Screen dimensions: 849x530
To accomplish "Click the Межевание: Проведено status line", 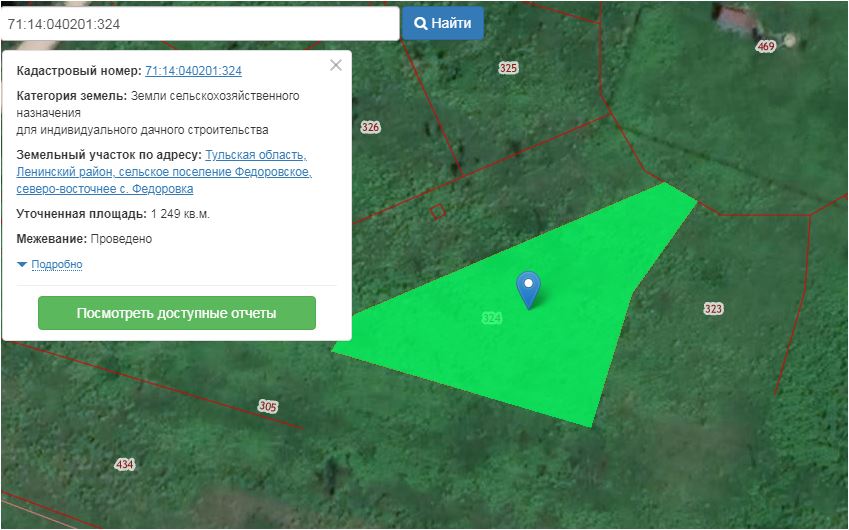I will (x=85, y=239).
